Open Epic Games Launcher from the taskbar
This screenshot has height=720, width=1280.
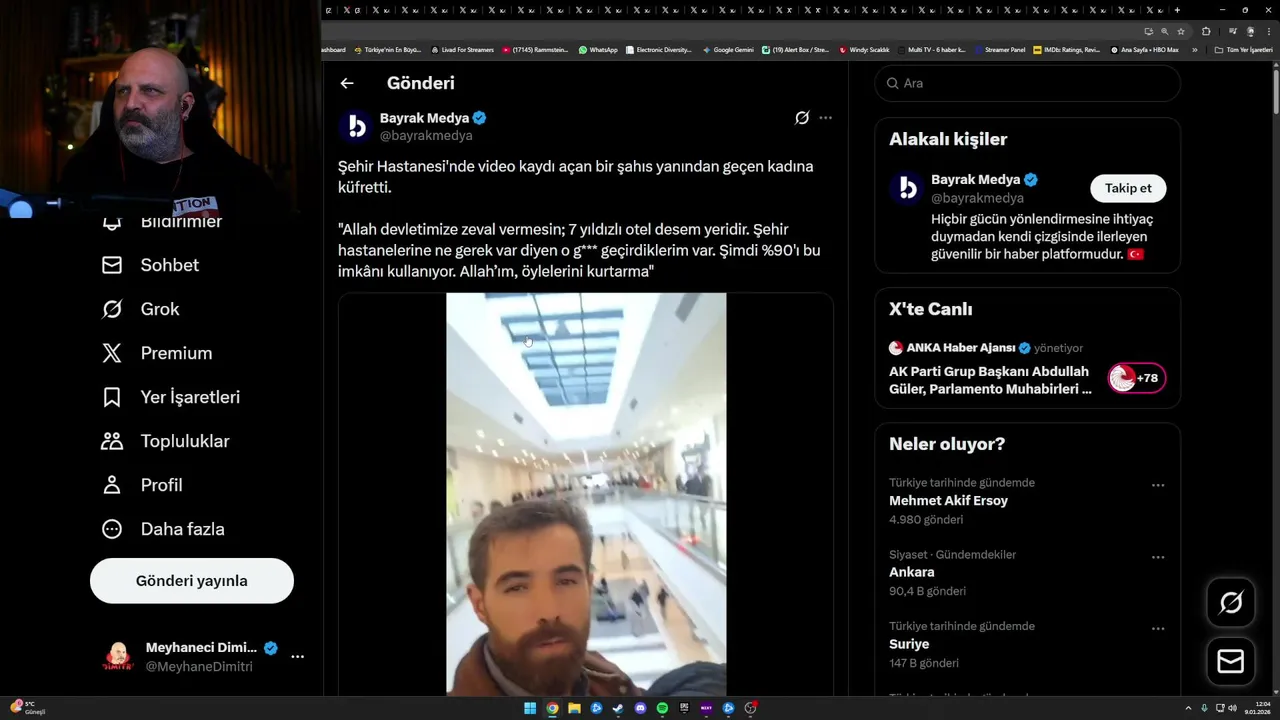coord(684,708)
